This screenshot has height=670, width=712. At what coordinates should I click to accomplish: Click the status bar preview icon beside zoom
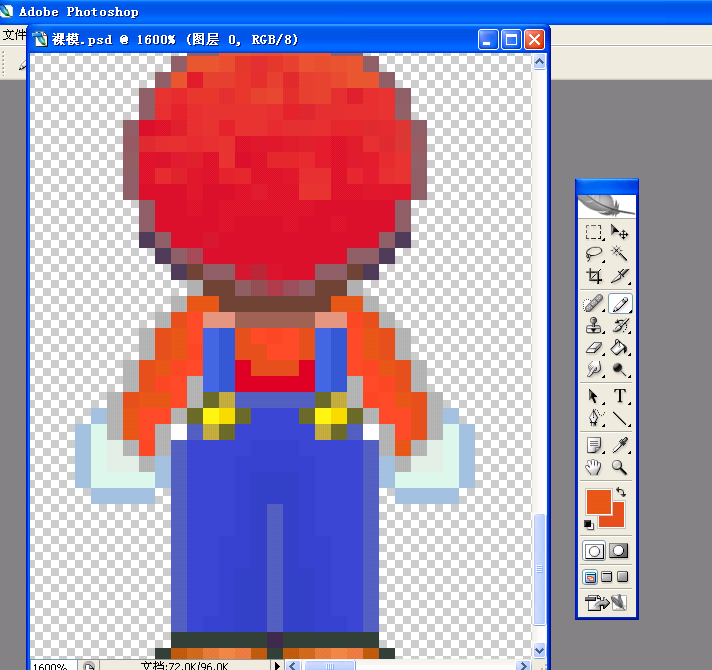pyautogui.click(x=89, y=666)
